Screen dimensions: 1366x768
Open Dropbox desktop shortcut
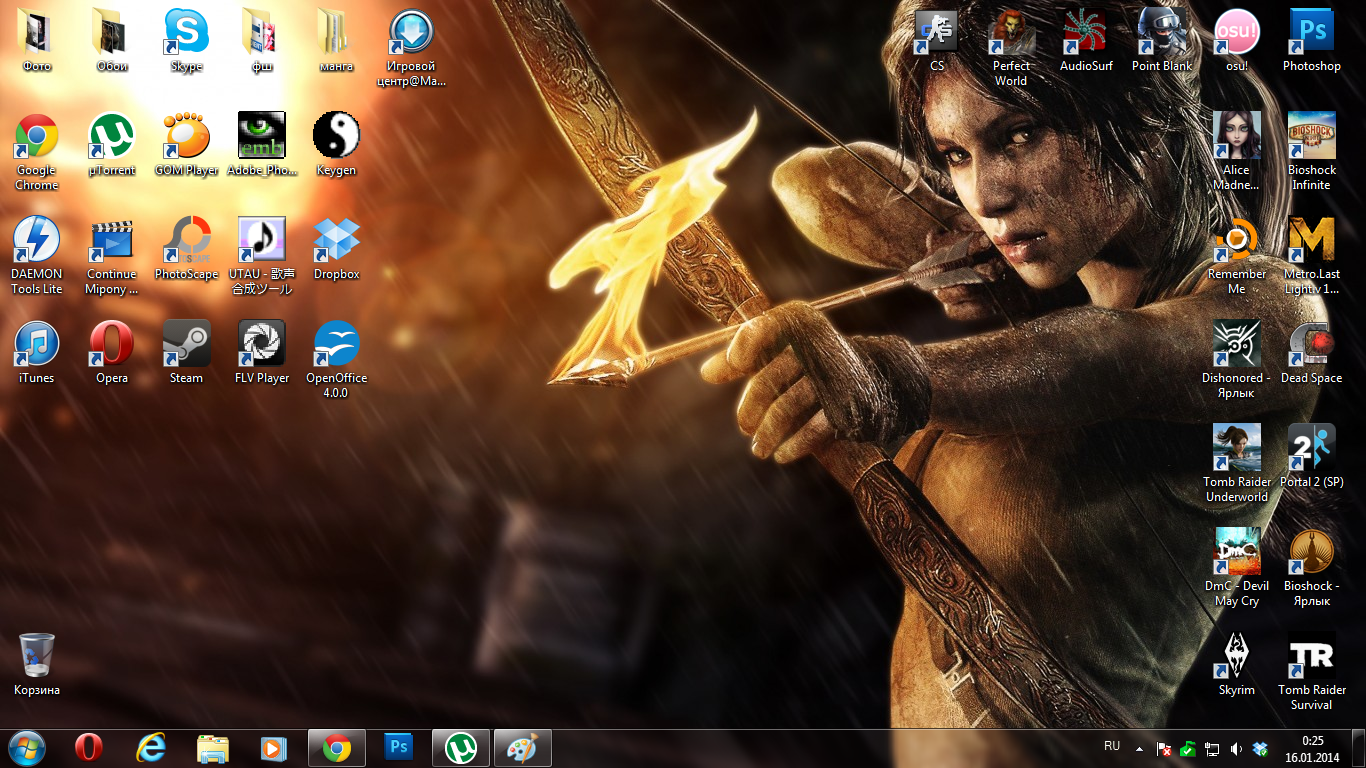[x=336, y=248]
